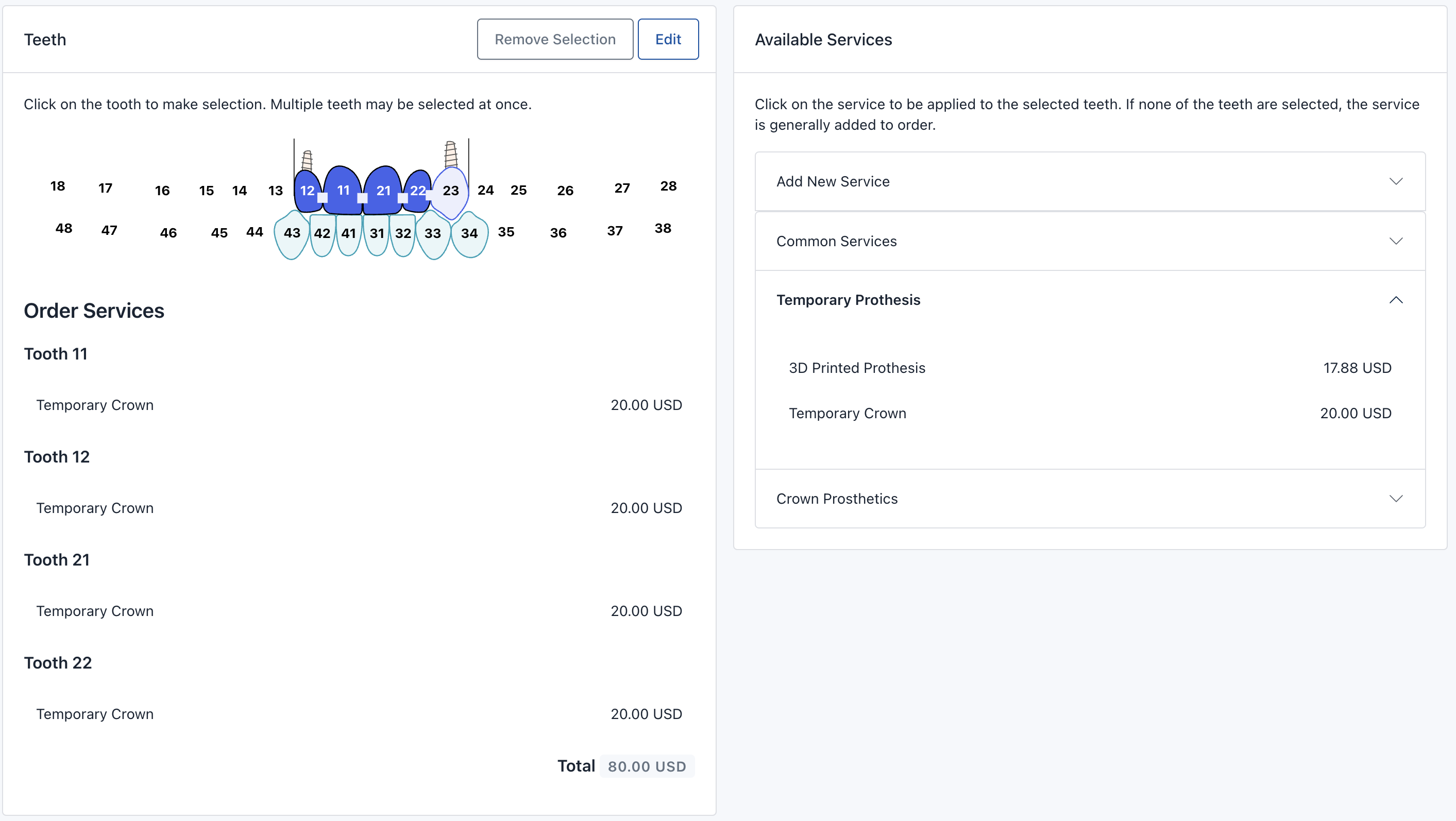
Task: Click tooth 33 in the lower row
Action: [x=432, y=233]
